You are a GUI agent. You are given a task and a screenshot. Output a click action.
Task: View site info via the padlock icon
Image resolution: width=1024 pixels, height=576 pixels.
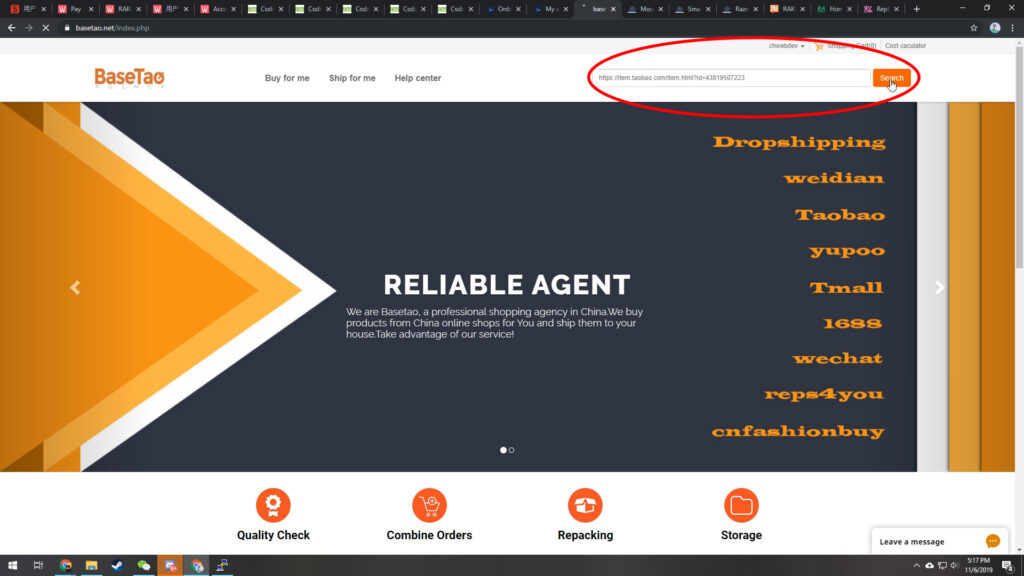(67, 28)
